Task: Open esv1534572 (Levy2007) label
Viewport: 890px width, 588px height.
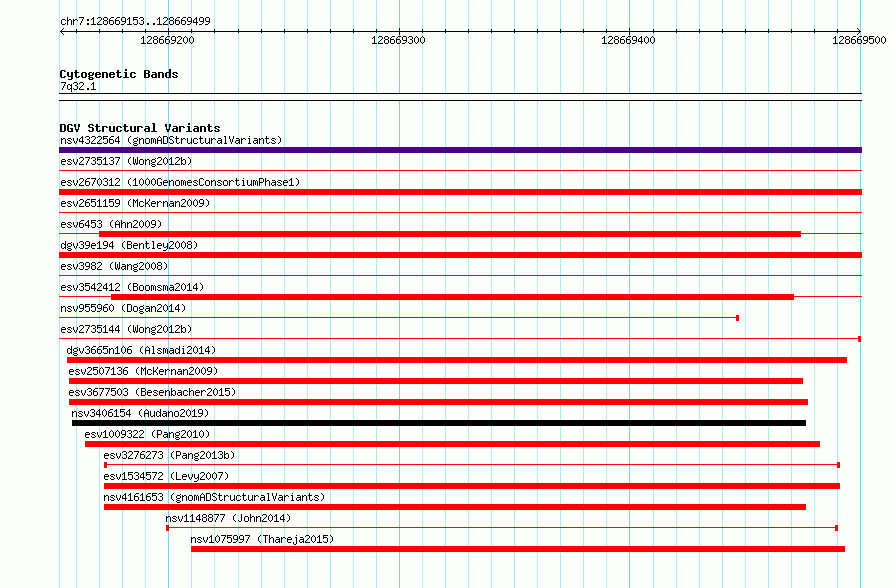Action: coord(166,476)
